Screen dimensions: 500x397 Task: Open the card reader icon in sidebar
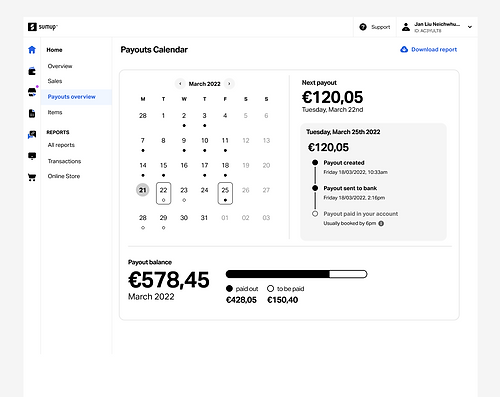click(x=32, y=156)
